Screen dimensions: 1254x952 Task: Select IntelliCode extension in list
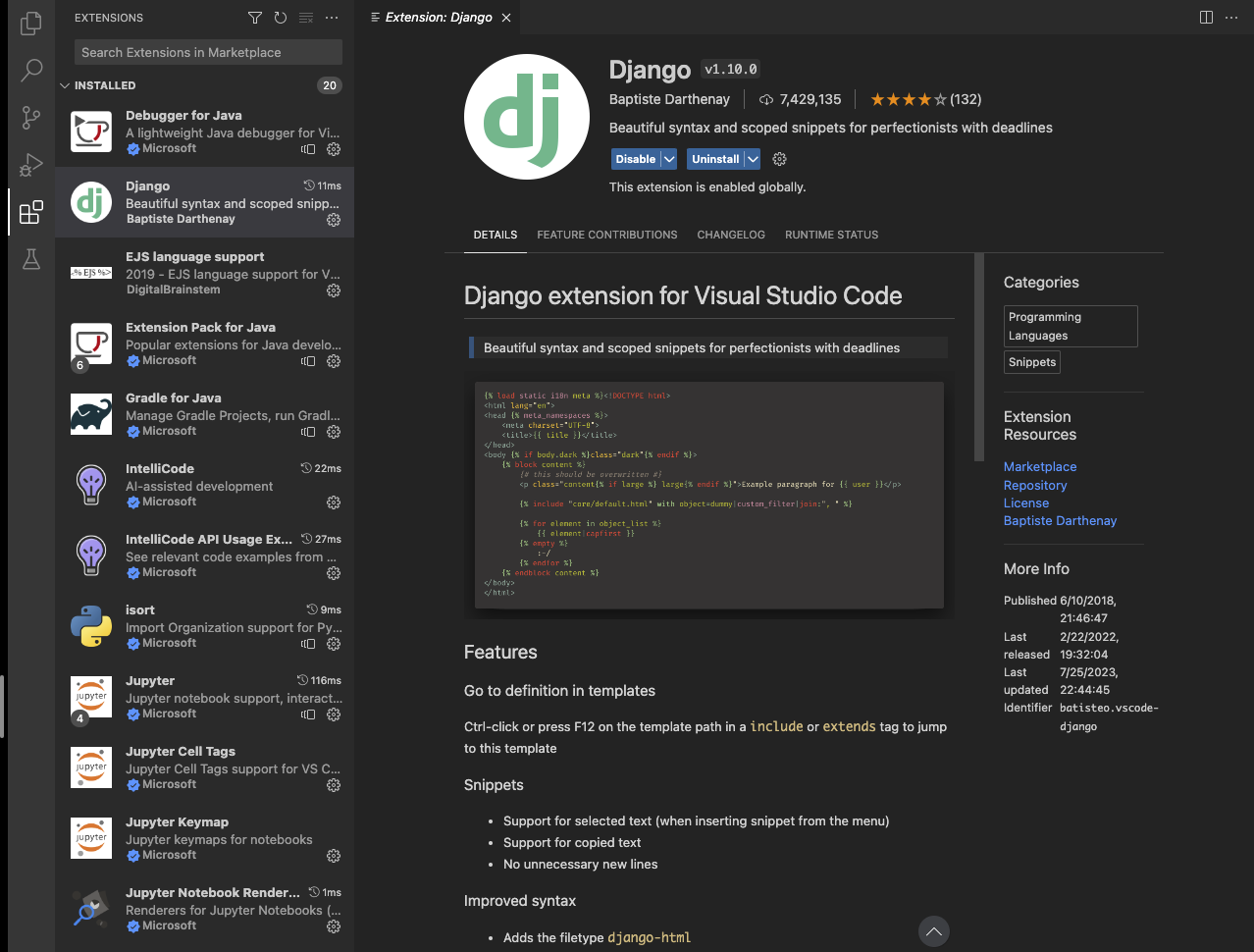[x=204, y=485]
